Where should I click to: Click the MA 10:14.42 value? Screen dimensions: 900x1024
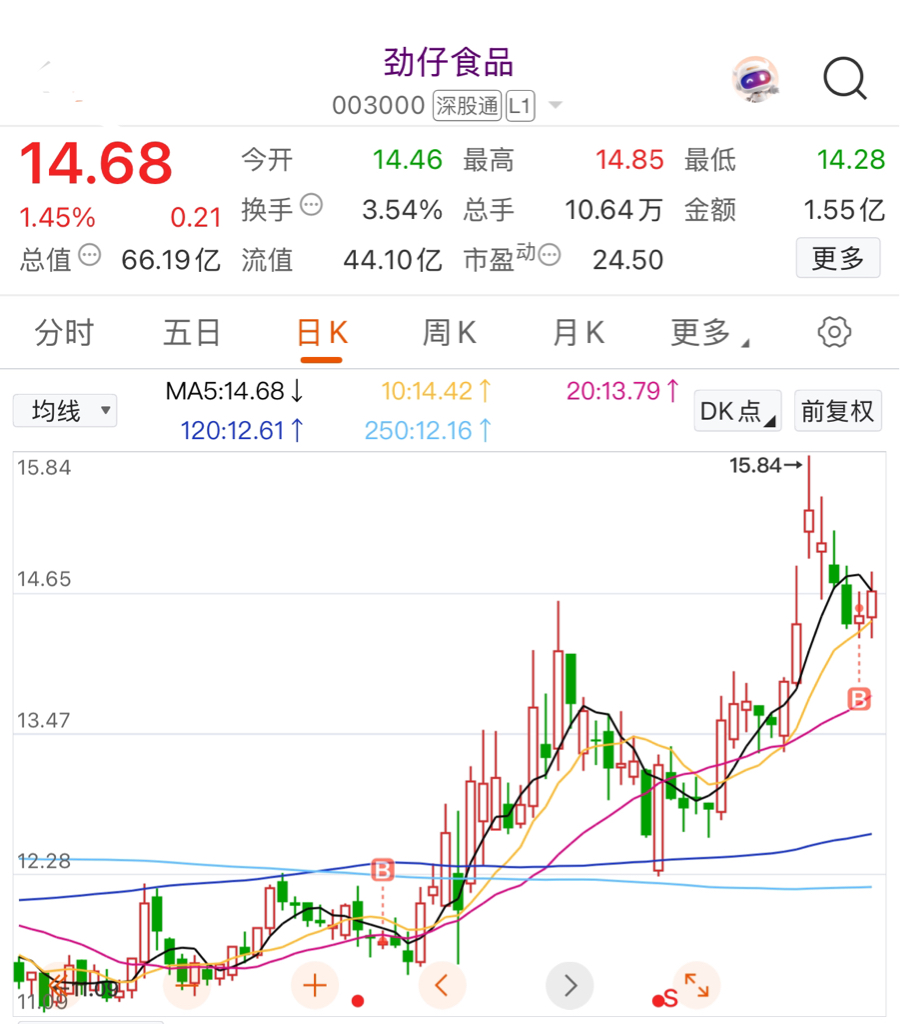click(x=436, y=391)
